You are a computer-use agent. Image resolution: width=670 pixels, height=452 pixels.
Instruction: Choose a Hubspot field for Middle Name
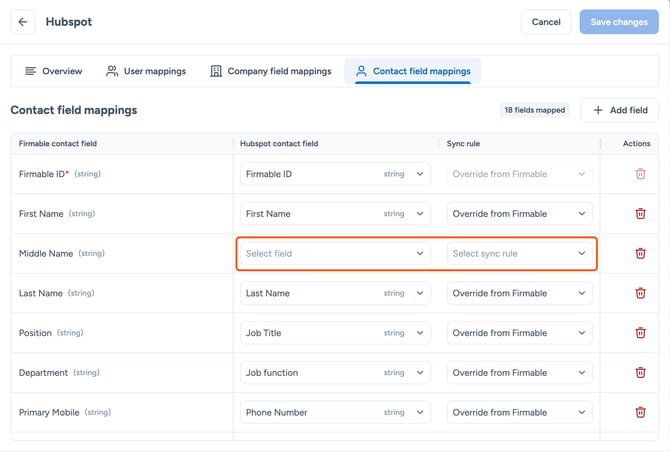[335, 253]
